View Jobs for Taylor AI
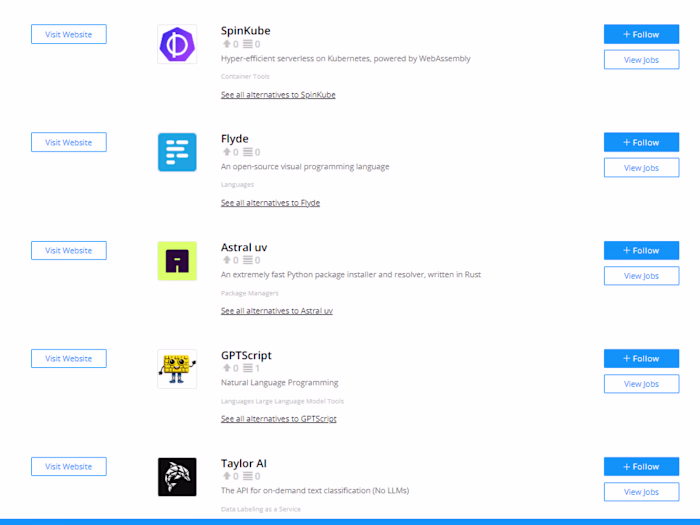This screenshot has width=700, height=525. click(x=642, y=492)
